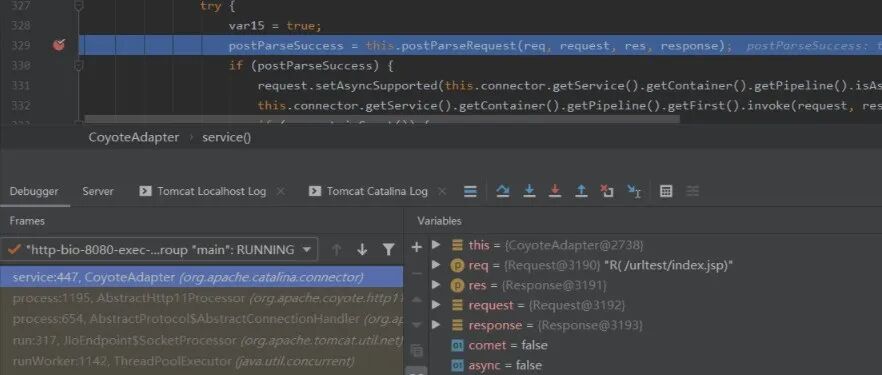
Task: Select the process:1195 AbstractHttp11Processor frame
Action: point(201,298)
